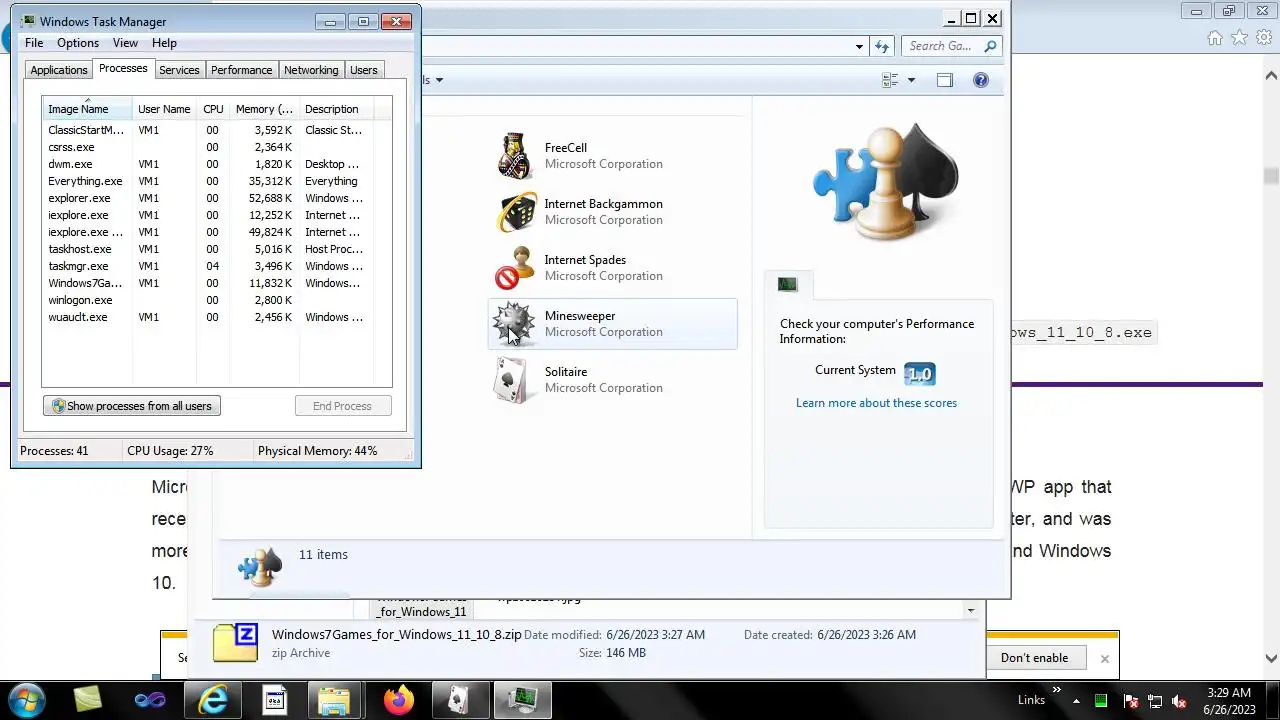Select the taskmgr.exe process row
The height and width of the screenshot is (720, 1280).
click(216, 266)
